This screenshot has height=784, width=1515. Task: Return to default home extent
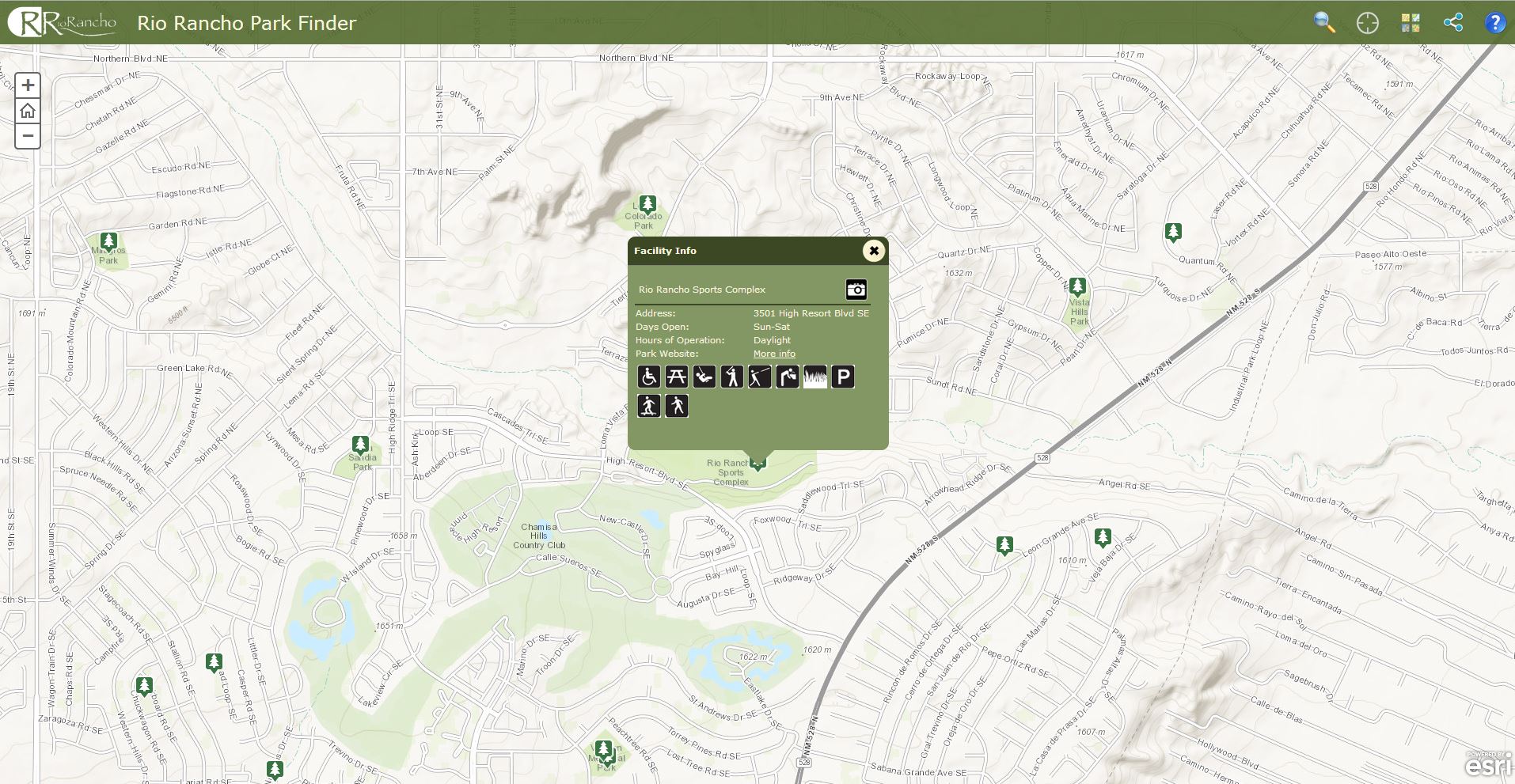click(28, 111)
